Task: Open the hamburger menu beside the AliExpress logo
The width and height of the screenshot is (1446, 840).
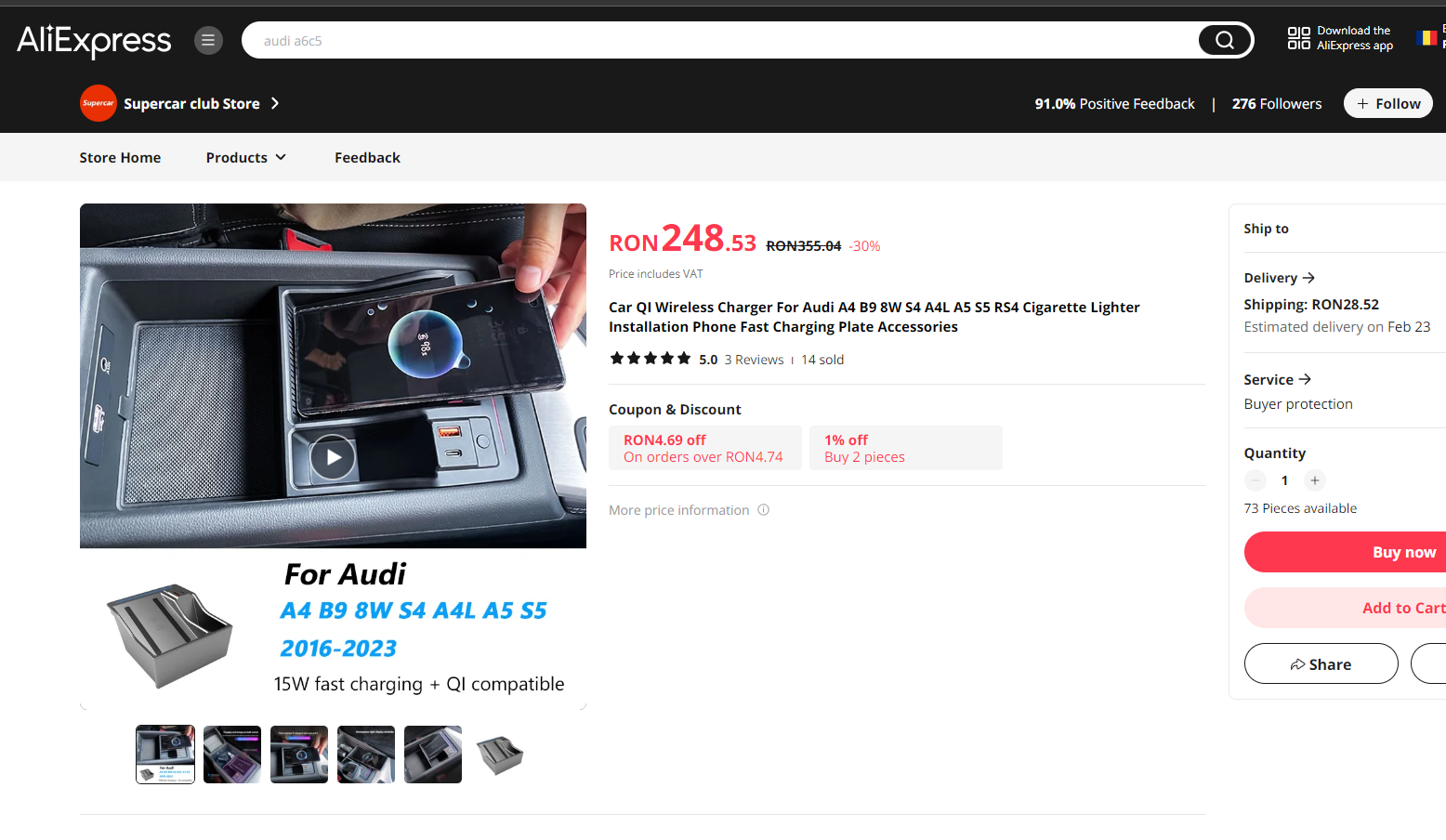Action: [x=208, y=40]
